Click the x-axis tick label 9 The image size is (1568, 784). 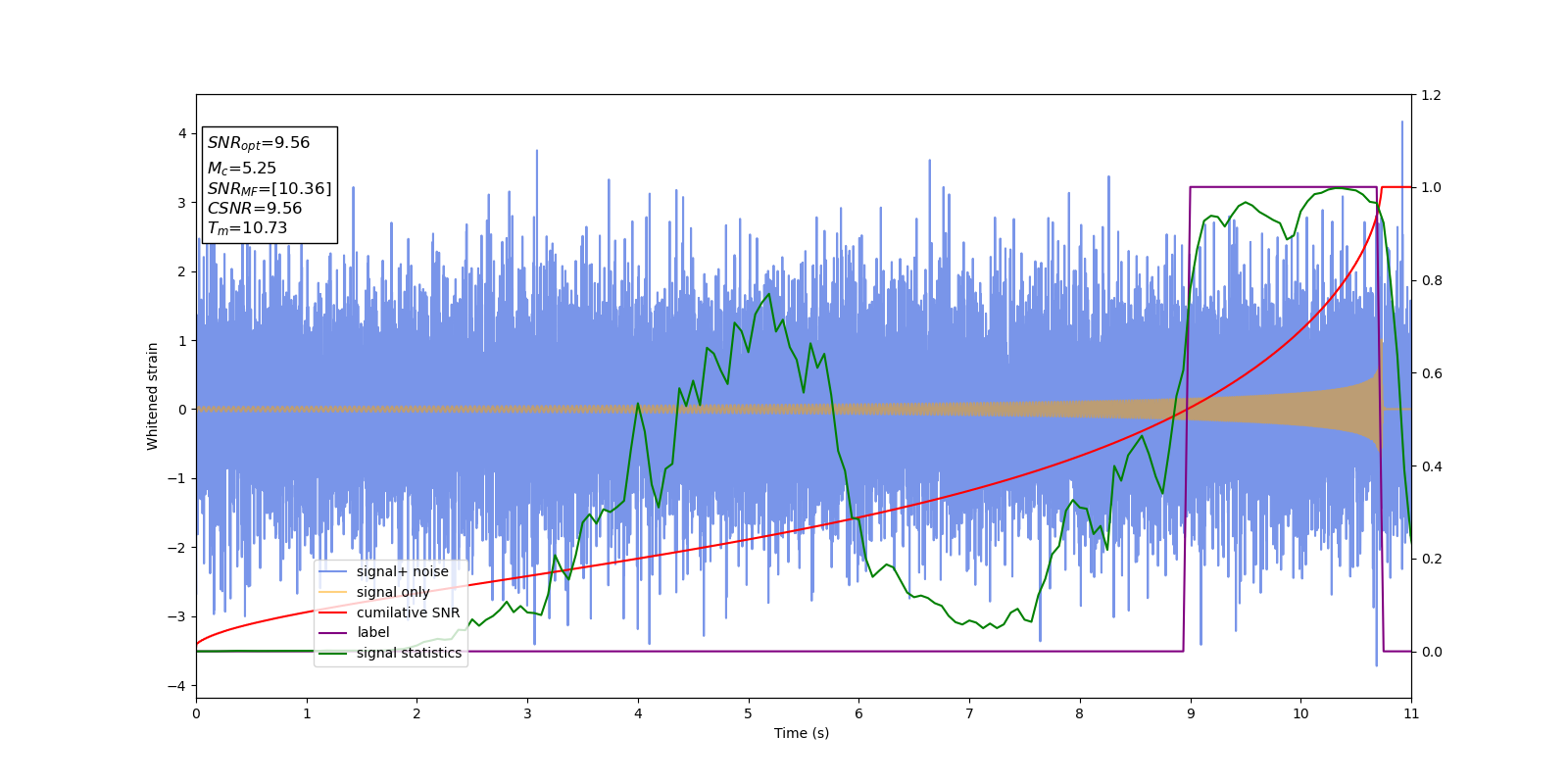(1191, 713)
